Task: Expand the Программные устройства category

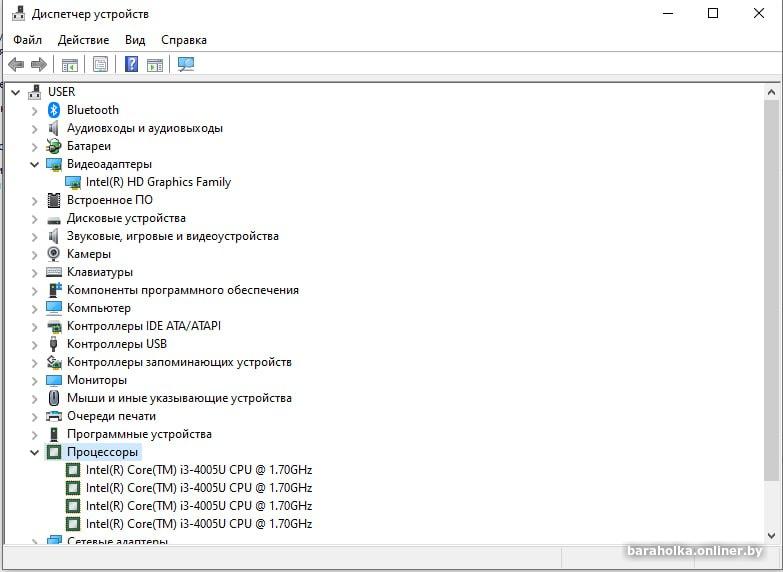Action: 34,434
